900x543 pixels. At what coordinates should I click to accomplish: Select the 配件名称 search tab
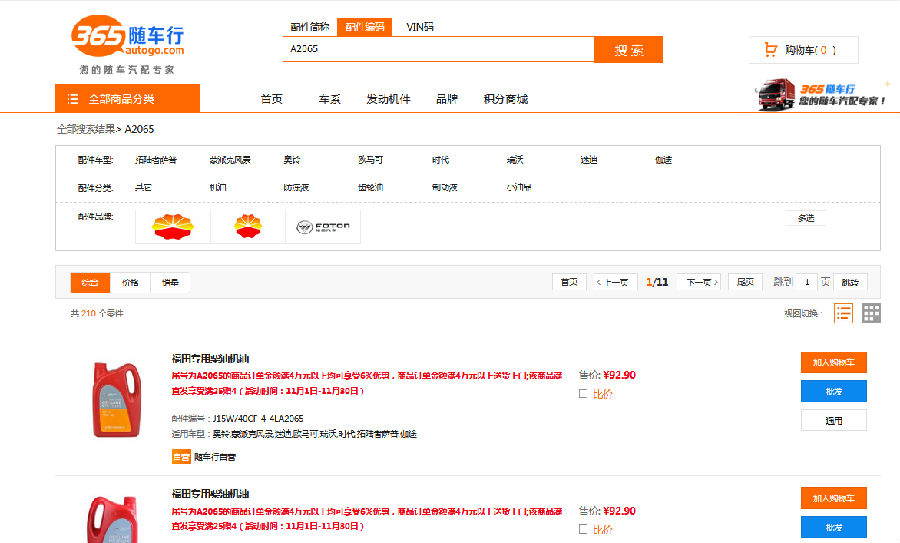click(x=309, y=27)
